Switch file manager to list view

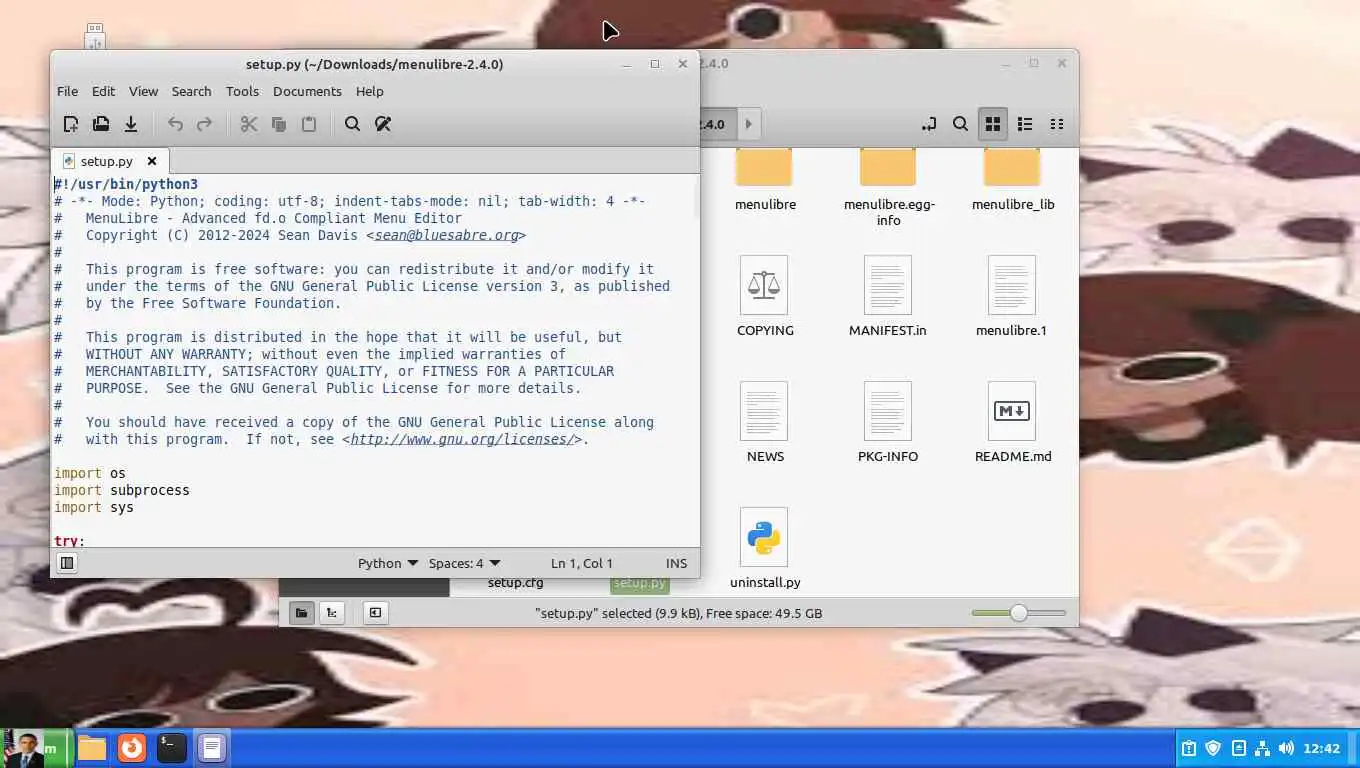pos(1025,124)
